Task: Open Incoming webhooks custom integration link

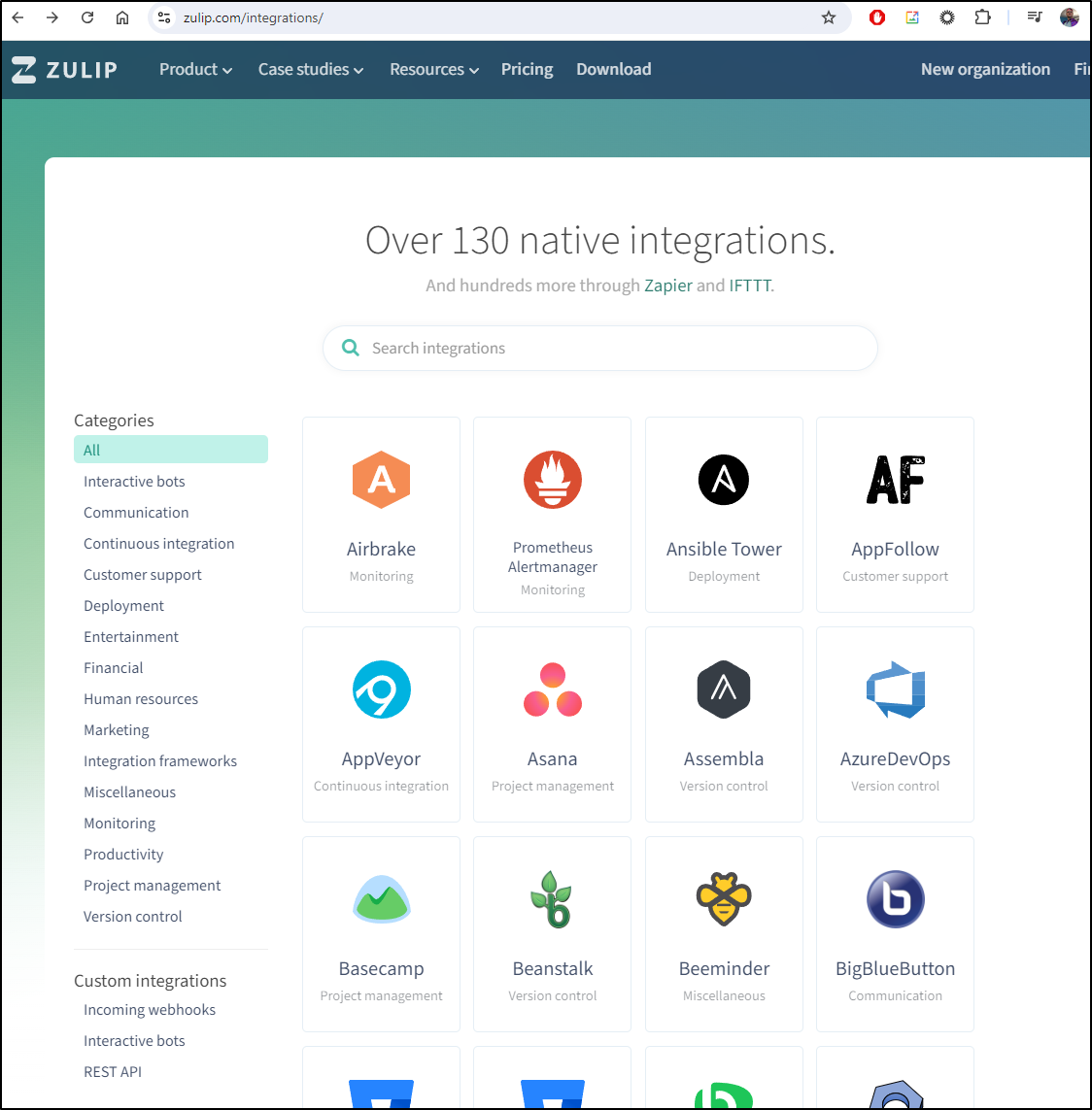Action: (150, 1010)
